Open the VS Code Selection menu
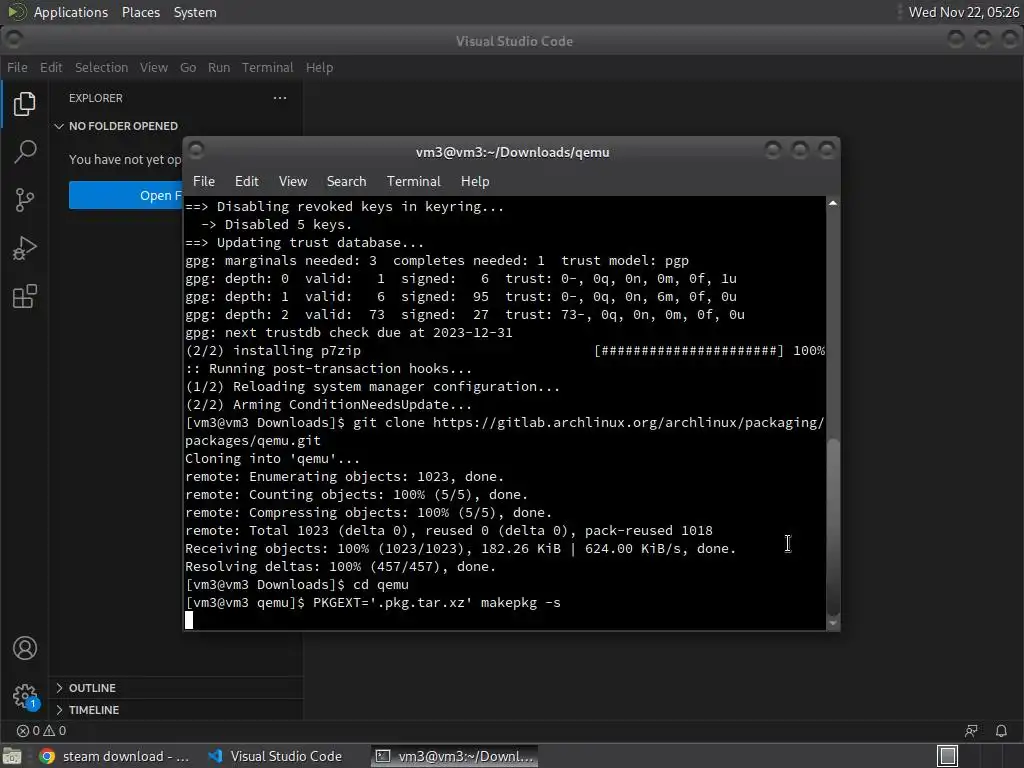The image size is (1024, 768). (x=101, y=67)
